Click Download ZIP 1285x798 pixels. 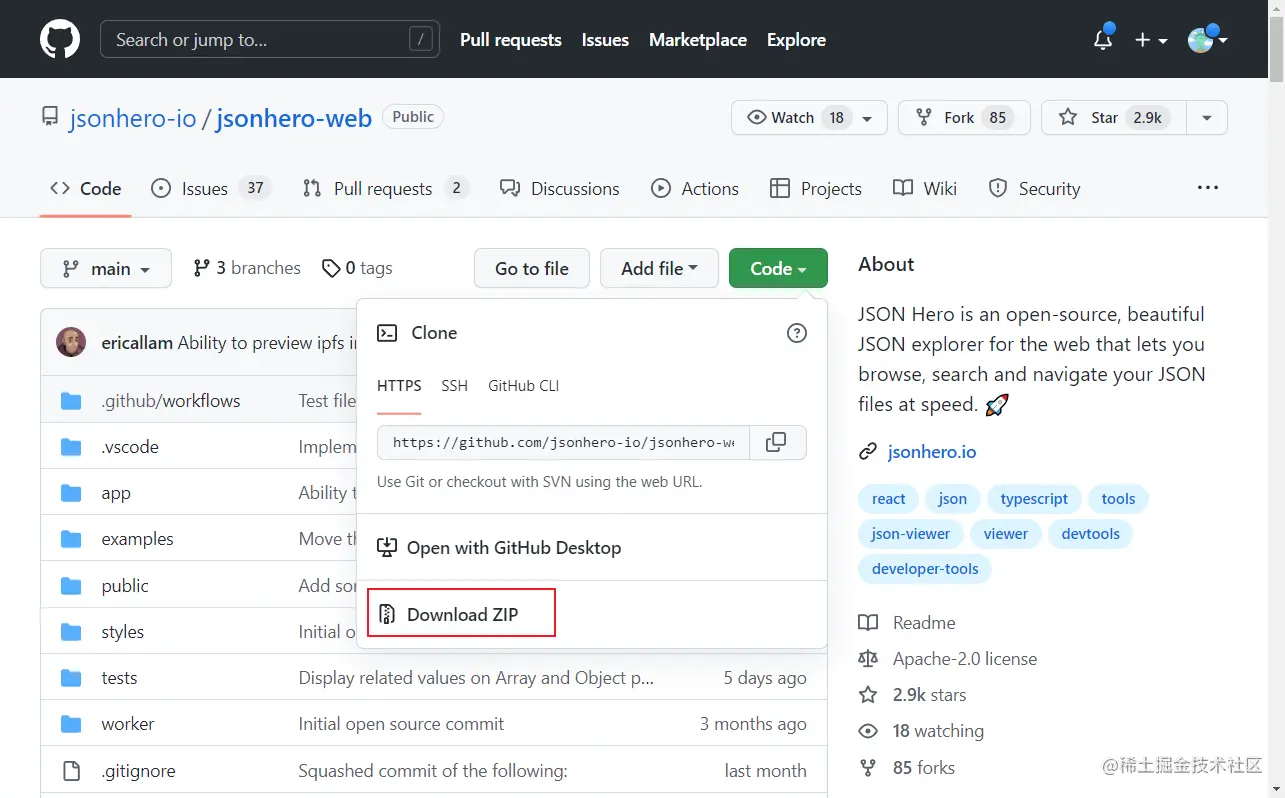(461, 614)
